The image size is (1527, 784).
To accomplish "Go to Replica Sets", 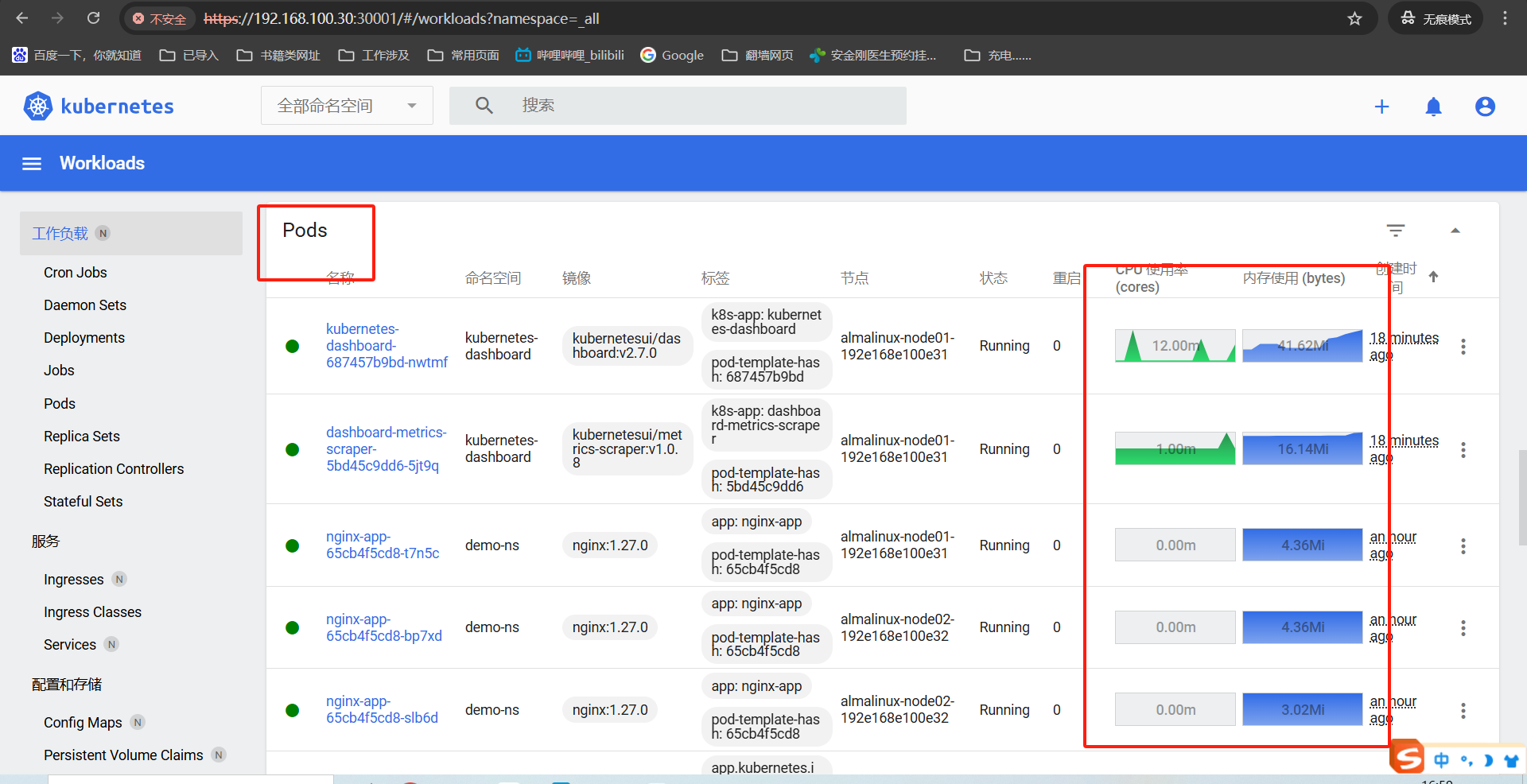I will pyautogui.click(x=82, y=436).
